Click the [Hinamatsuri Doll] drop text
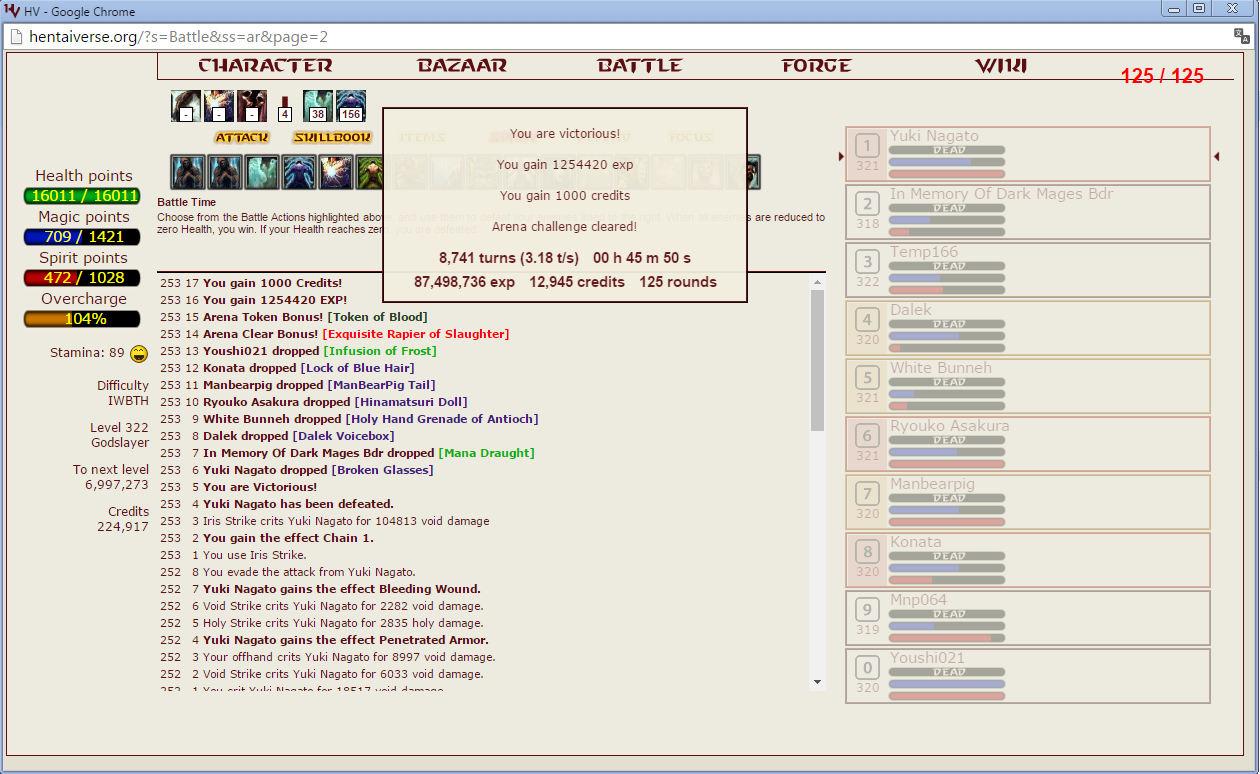 coord(411,402)
